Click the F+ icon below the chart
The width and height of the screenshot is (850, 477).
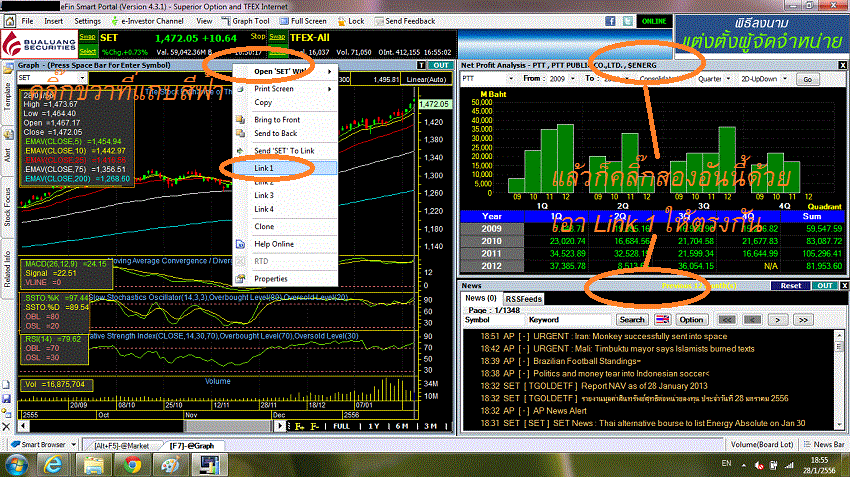point(300,426)
